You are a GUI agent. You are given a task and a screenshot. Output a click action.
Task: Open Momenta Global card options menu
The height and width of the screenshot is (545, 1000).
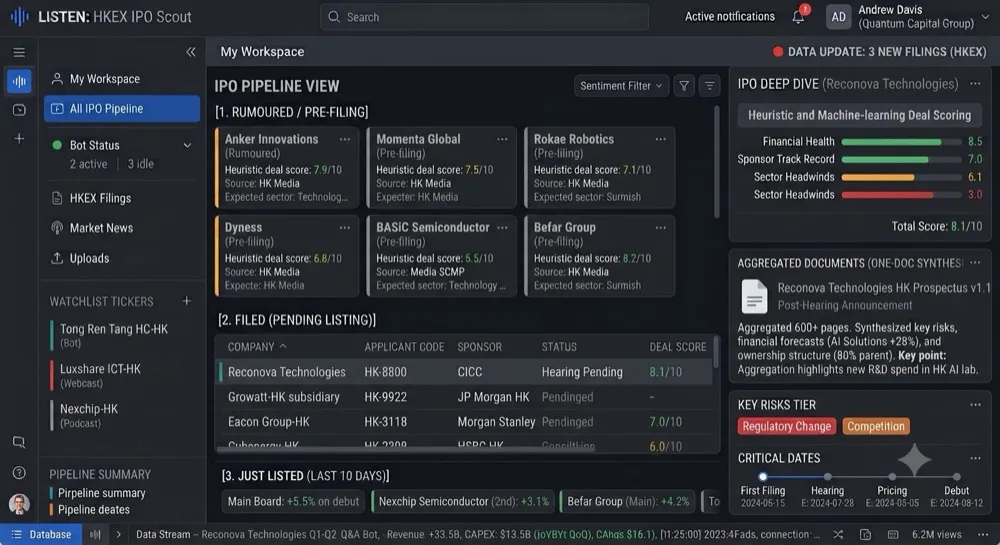(503, 139)
